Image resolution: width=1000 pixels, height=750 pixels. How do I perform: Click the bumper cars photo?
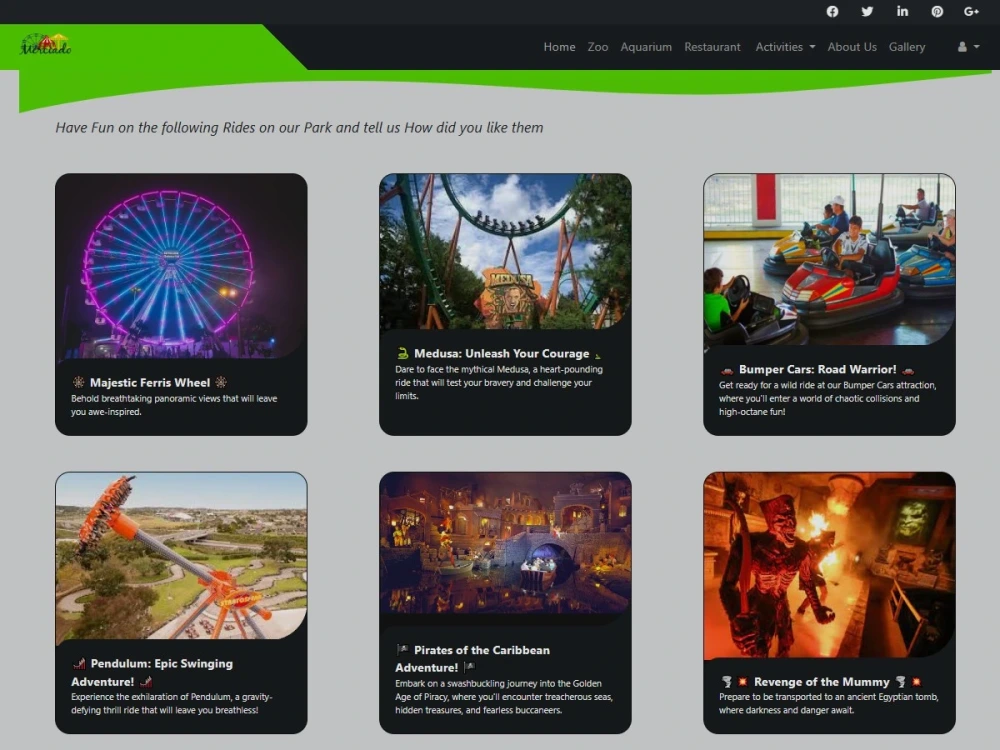829,260
